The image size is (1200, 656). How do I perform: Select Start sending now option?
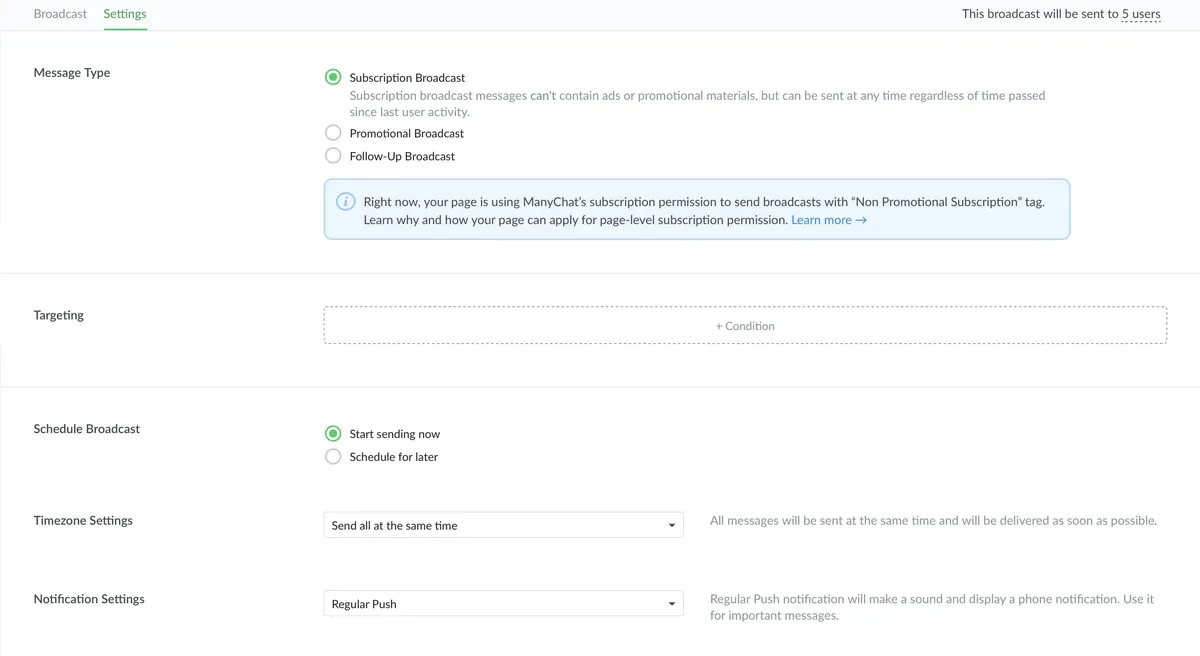pyautogui.click(x=333, y=434)
